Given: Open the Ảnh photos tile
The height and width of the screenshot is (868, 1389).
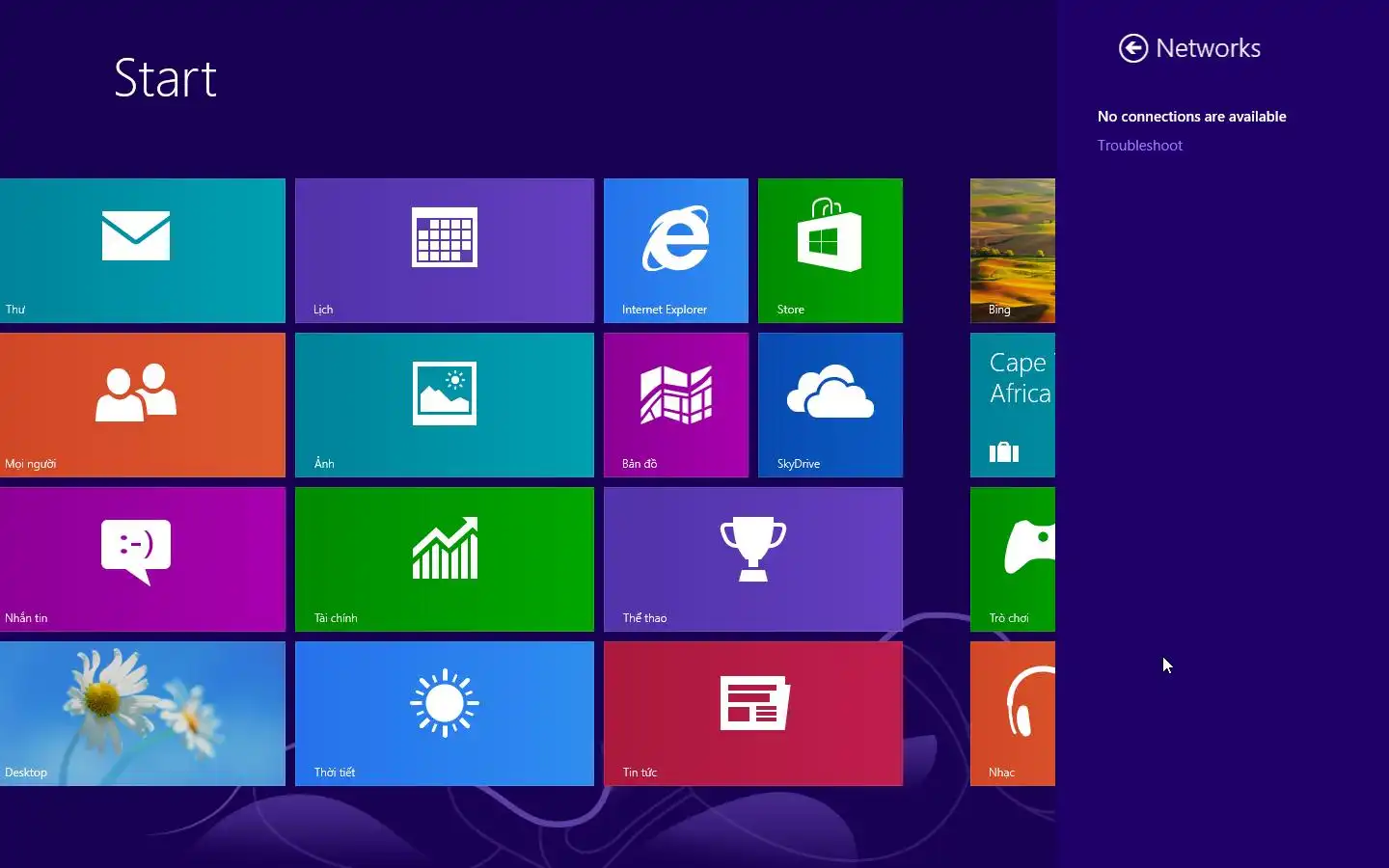Looking at the screenshot, I should (x=445, y=405).
